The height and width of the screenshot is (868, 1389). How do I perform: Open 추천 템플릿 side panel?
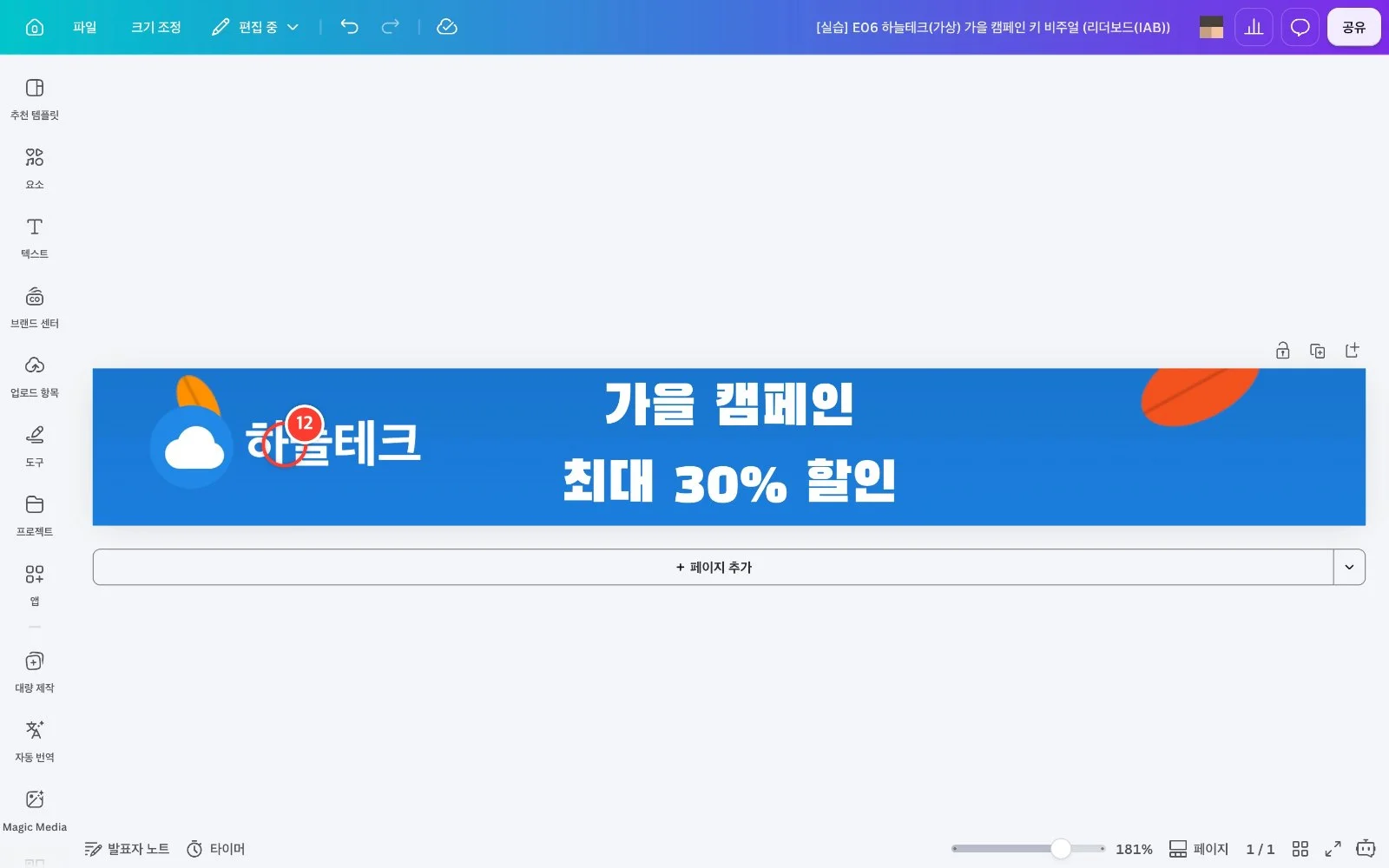click(x=35, y=99)
